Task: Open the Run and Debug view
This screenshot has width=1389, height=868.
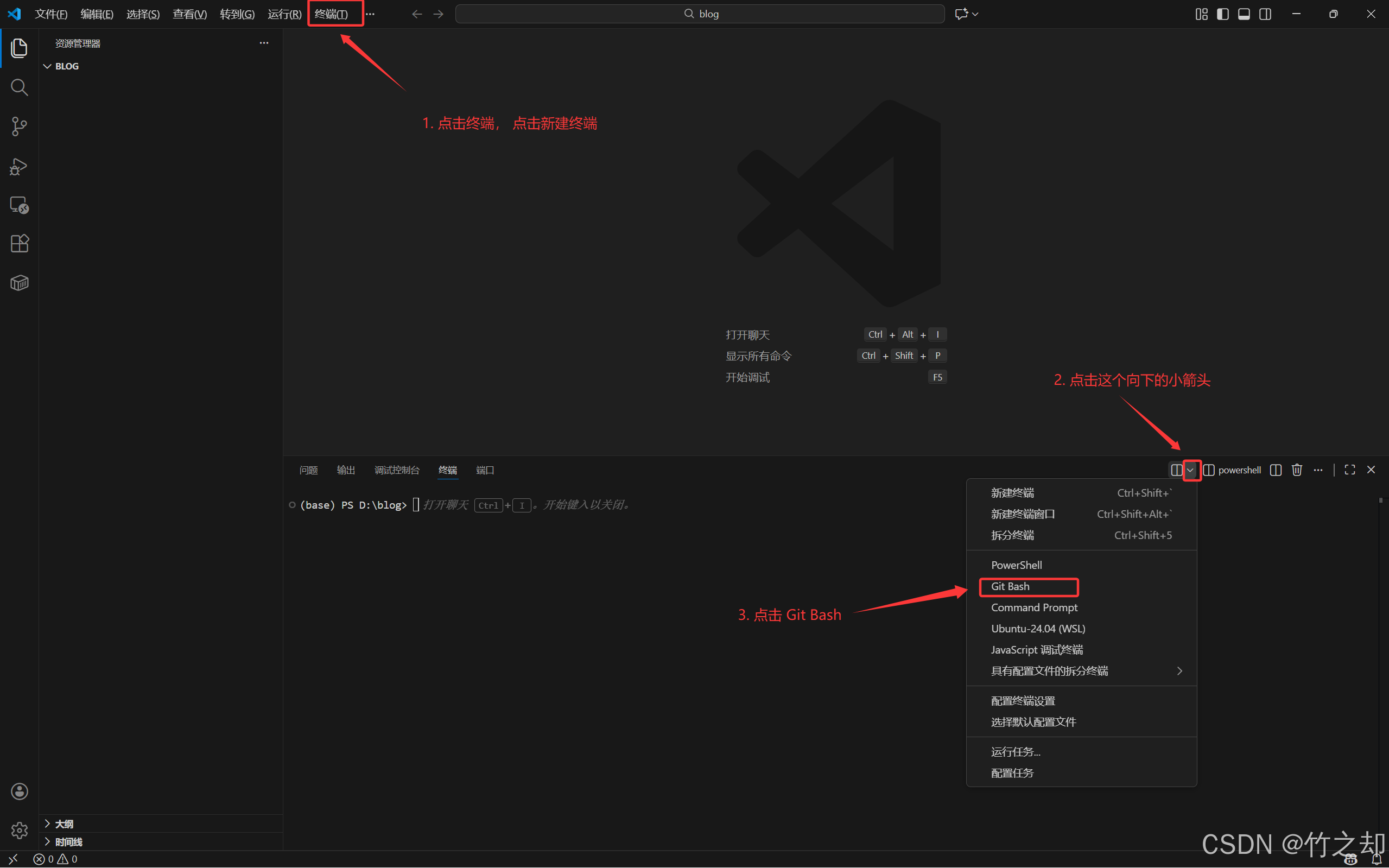Action: pyautogui.click(x=19, y=167)
